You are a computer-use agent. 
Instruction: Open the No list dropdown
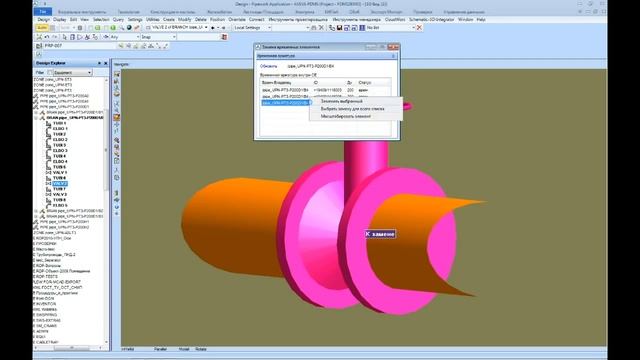(413, 28)
